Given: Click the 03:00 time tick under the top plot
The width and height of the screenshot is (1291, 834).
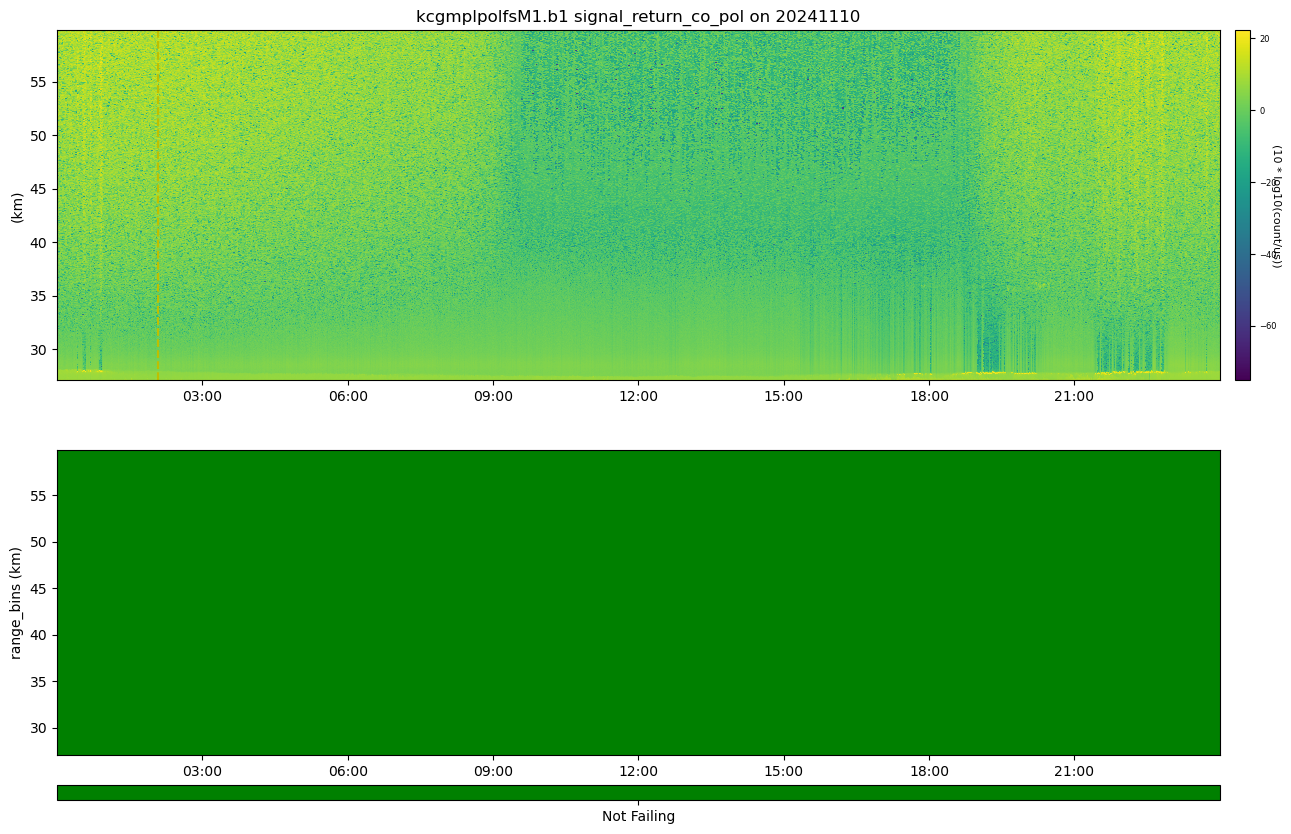Looking at the screenshot, I should (203, 396).
